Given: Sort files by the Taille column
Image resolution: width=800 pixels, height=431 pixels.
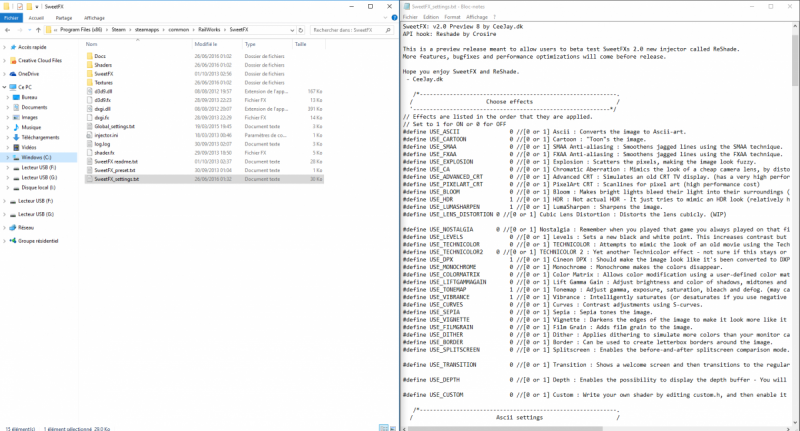Looking at the screenshot, I should coord(301,44).
